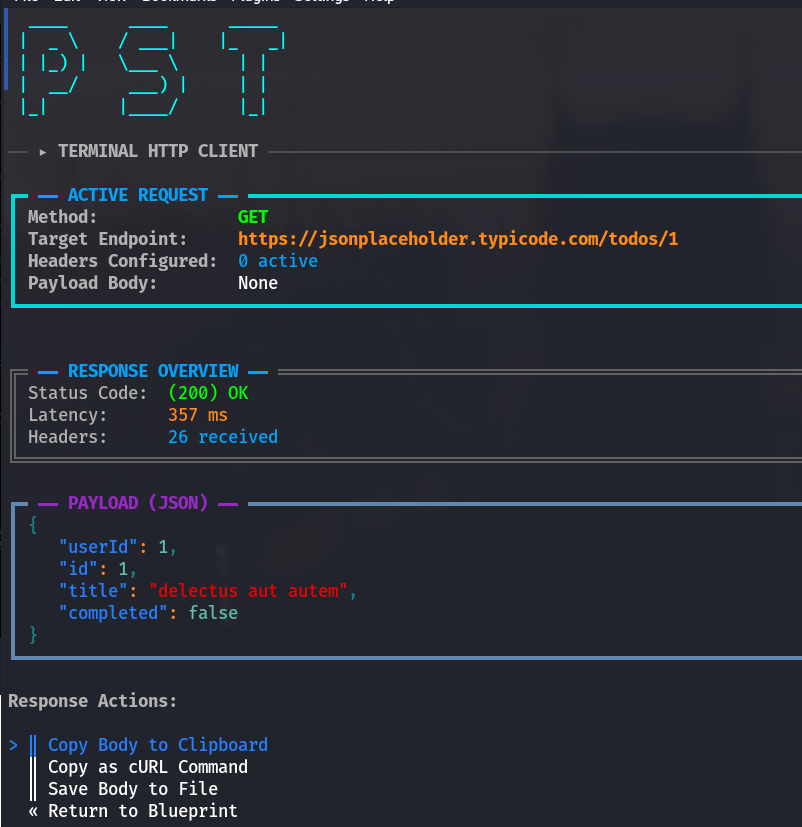Select the Copy Body to Clipboard action
The height and width of the screenshot is (827, 802).
(158, 745)
